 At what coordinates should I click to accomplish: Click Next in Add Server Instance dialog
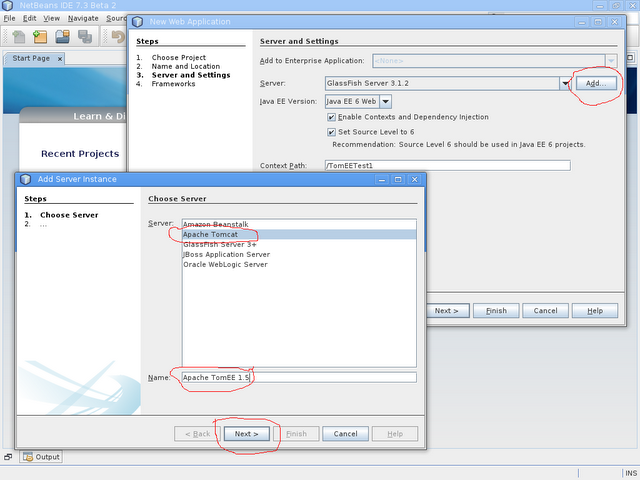click(247, 434)
